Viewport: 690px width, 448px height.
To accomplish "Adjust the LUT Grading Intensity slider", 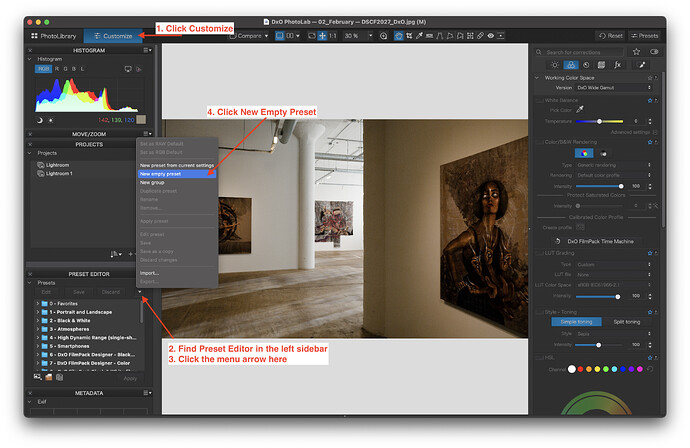I will click(598, 296).
